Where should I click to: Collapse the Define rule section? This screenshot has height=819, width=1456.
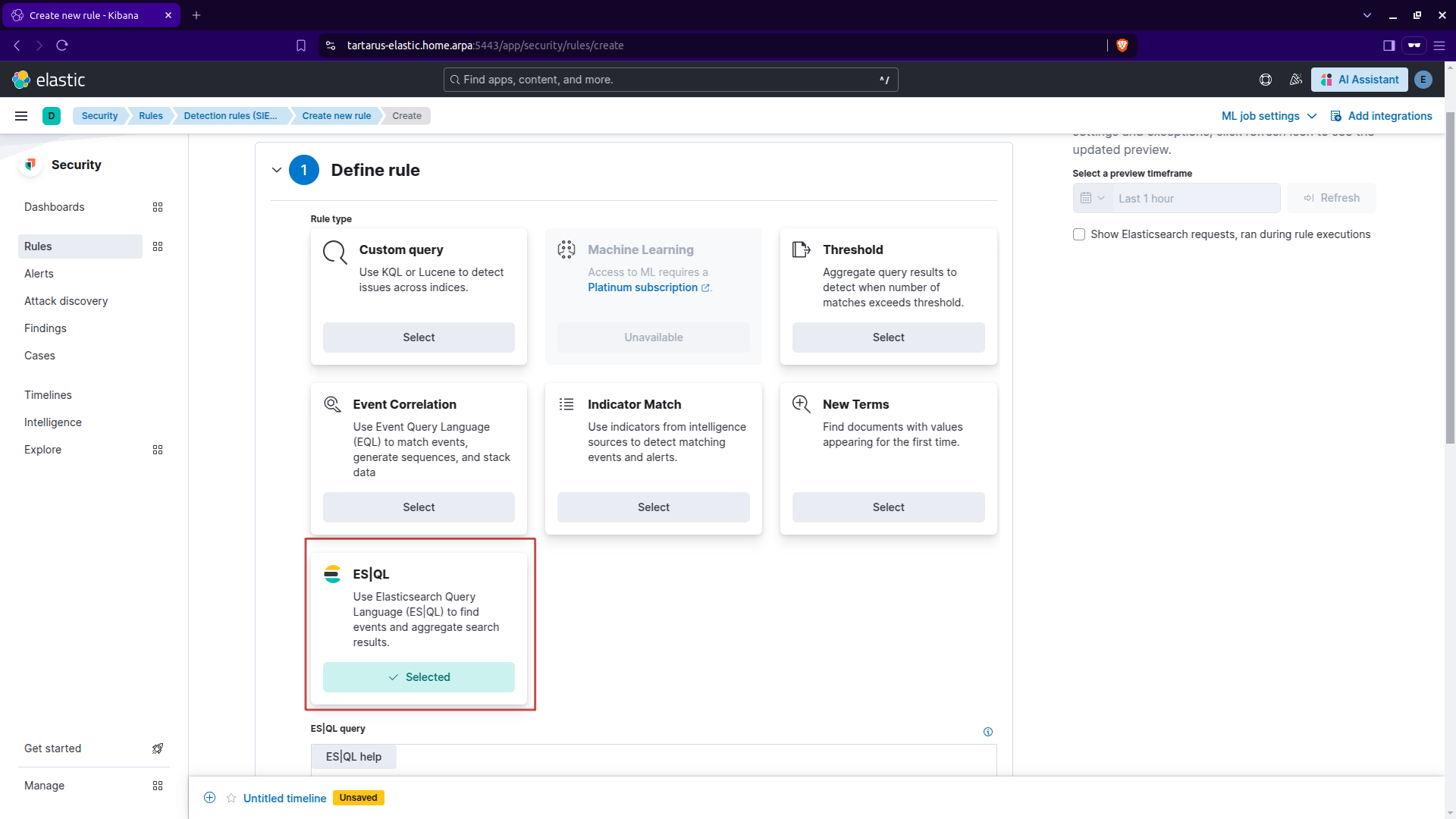pos(277,170)
